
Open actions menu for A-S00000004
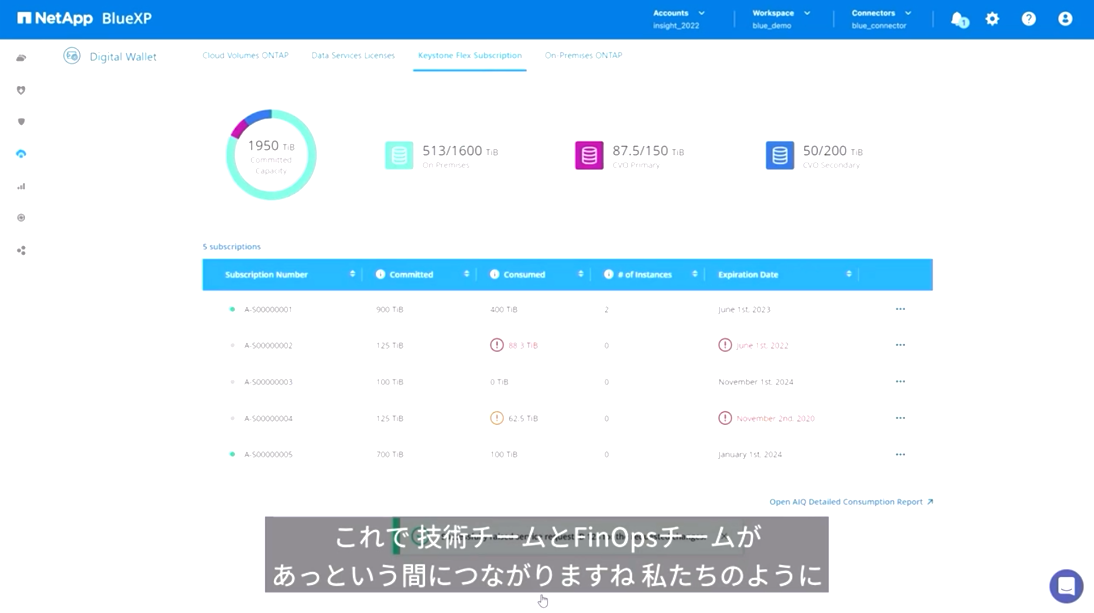tap(900, 418)
